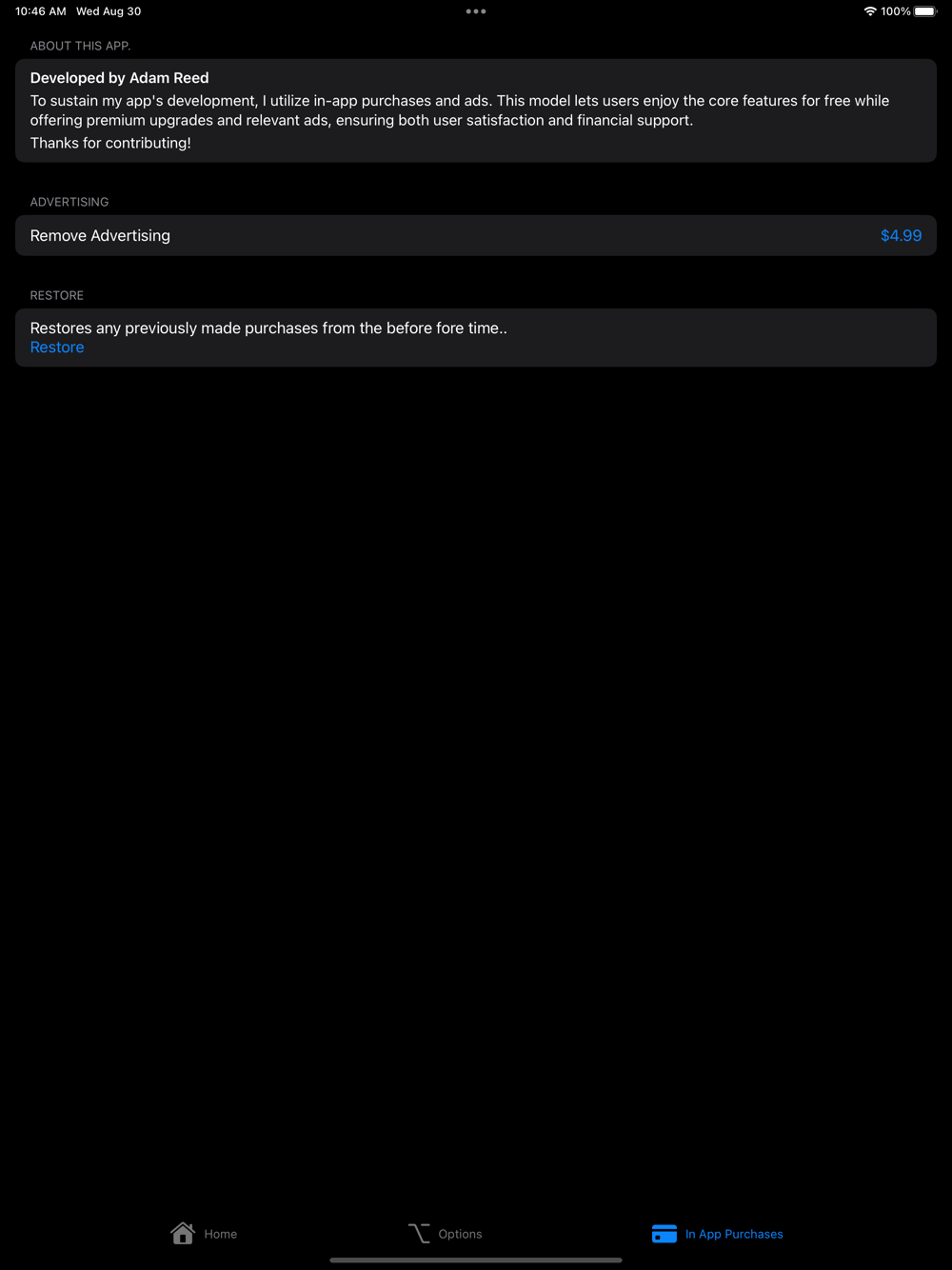Buy Remove Advertising for $4.99
Image resolution: width=952 pixels, height=1270 pixels.
pos(901,235)
